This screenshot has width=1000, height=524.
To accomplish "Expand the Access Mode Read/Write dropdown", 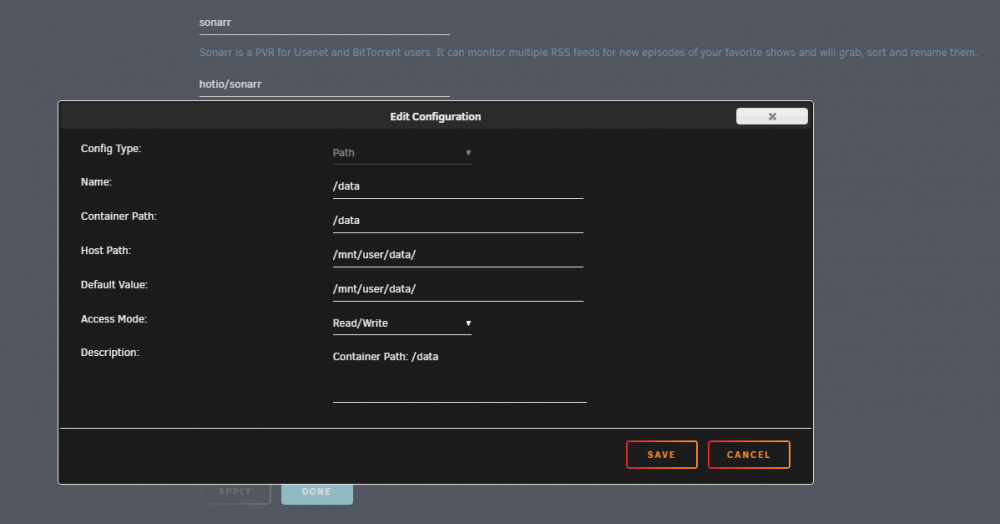I will [x=402, y=323].
